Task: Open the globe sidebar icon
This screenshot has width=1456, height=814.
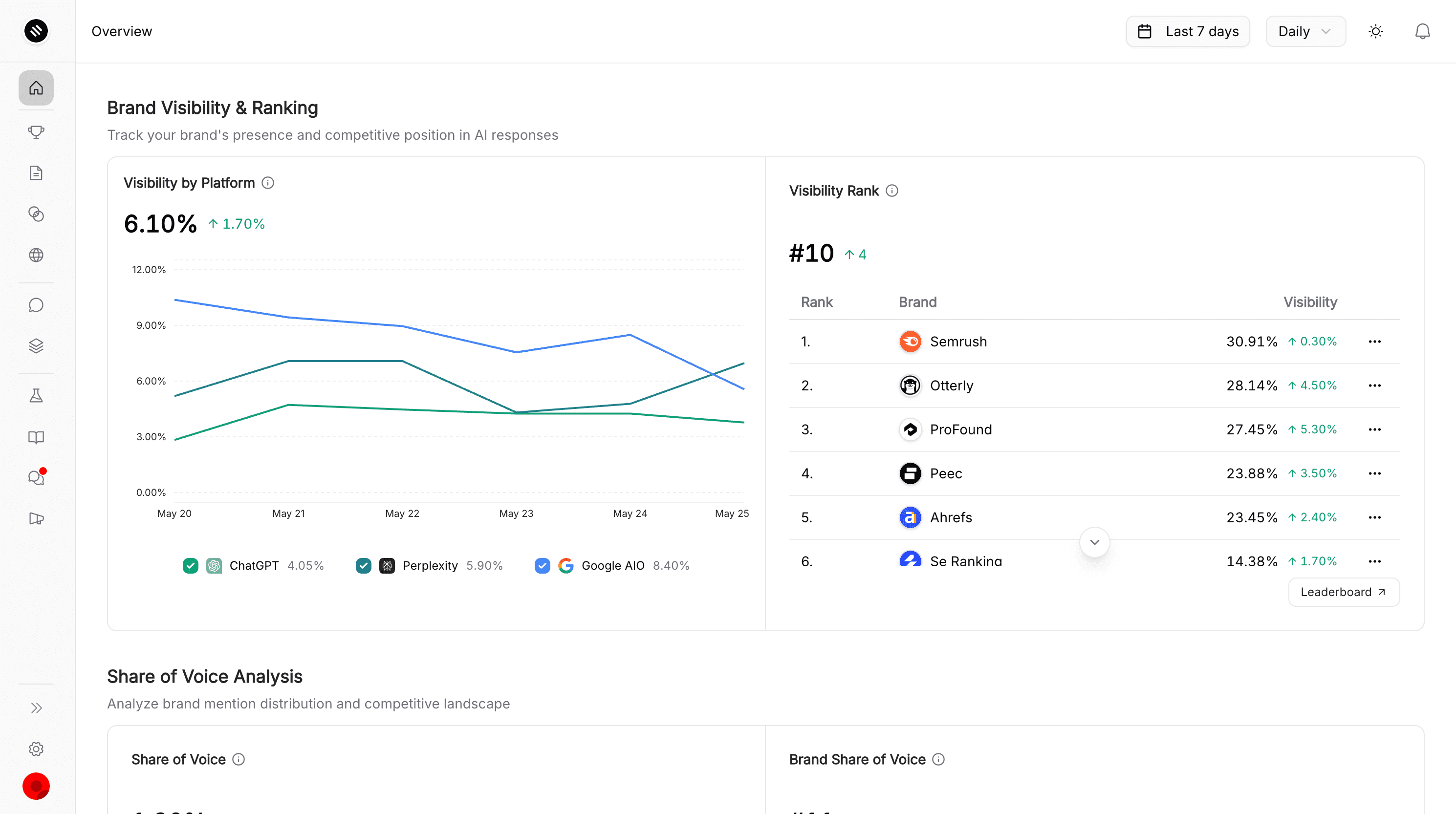Action: tap(36, 256)
